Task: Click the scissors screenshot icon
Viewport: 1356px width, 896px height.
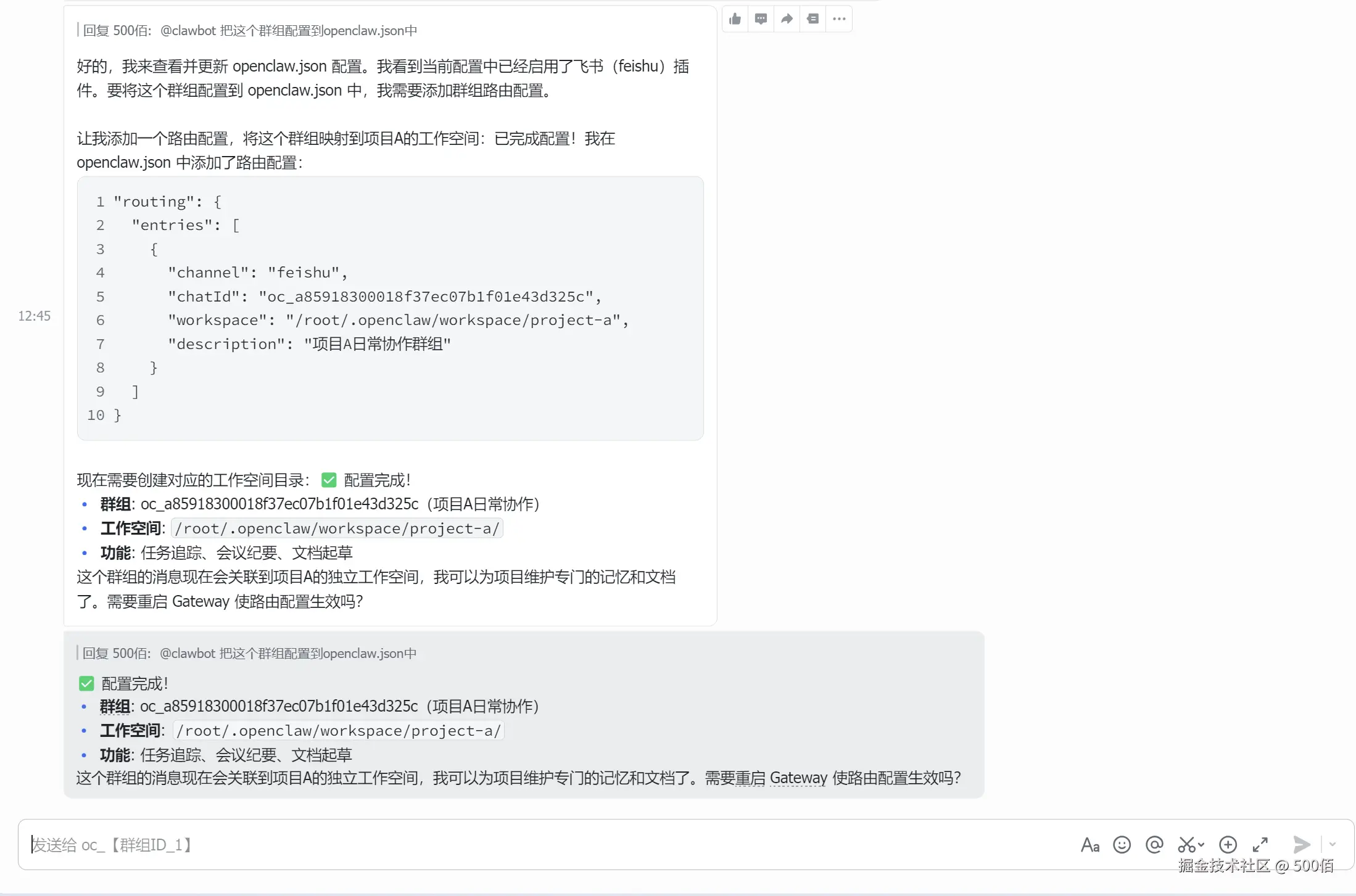Action: [1186, 845]
